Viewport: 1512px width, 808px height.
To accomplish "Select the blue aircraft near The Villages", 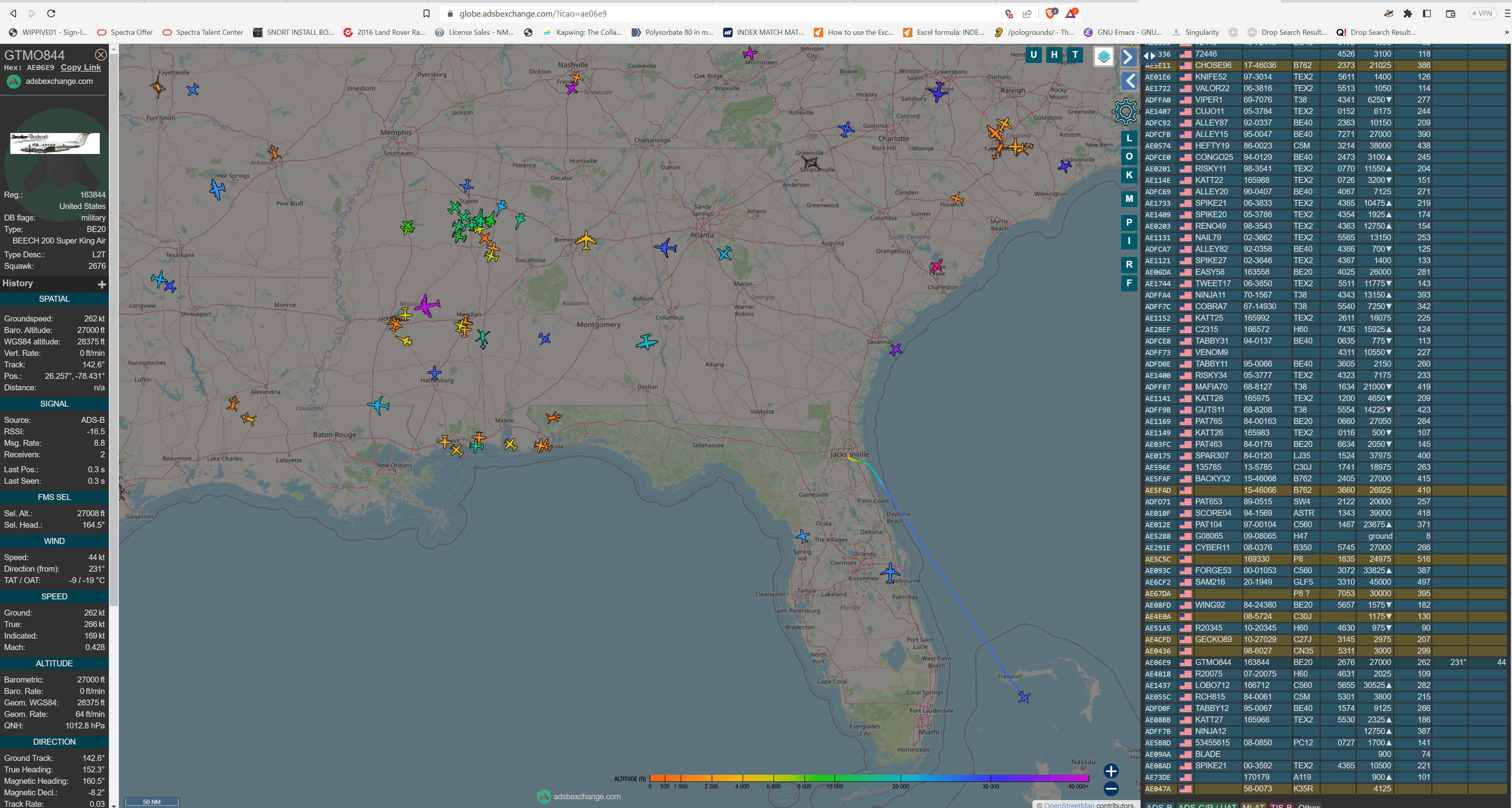I will click(802, 536).
